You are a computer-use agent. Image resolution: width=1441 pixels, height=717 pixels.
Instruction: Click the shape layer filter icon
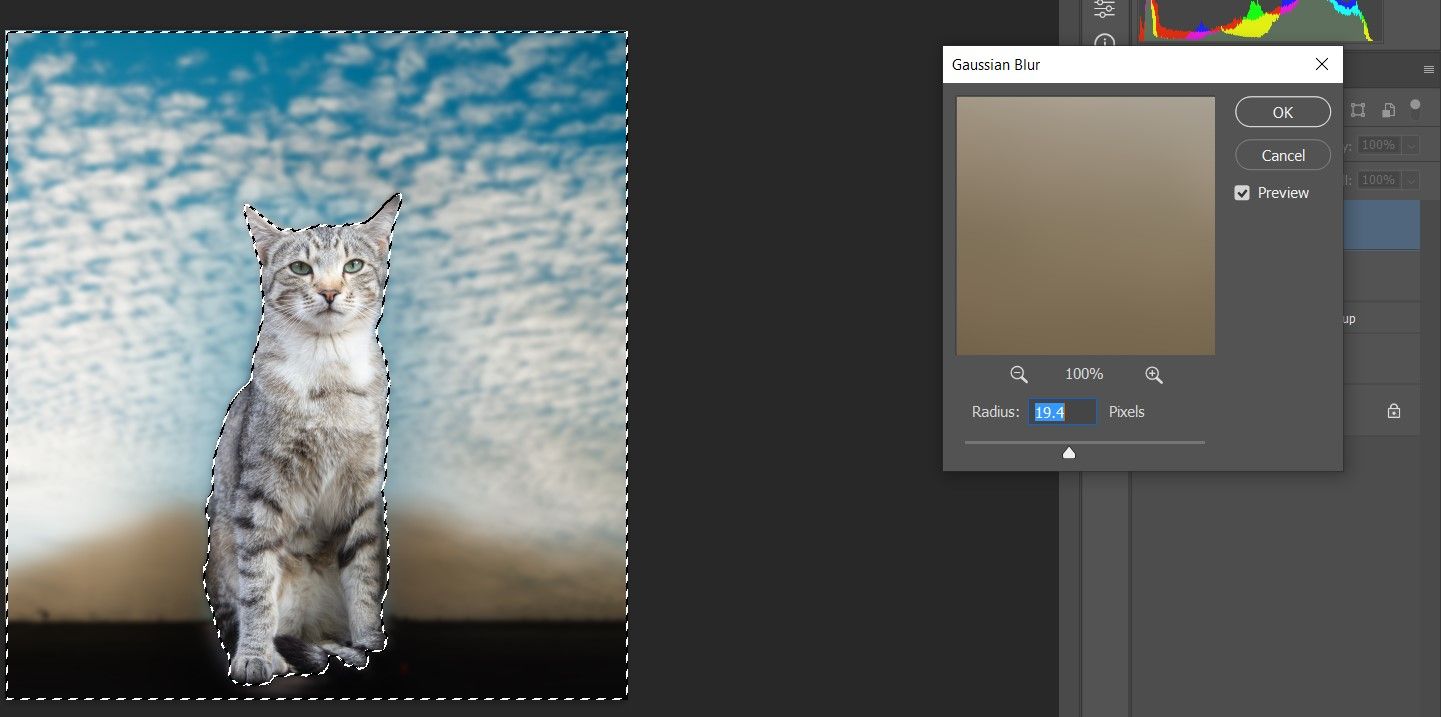[x=1357, y=110]
